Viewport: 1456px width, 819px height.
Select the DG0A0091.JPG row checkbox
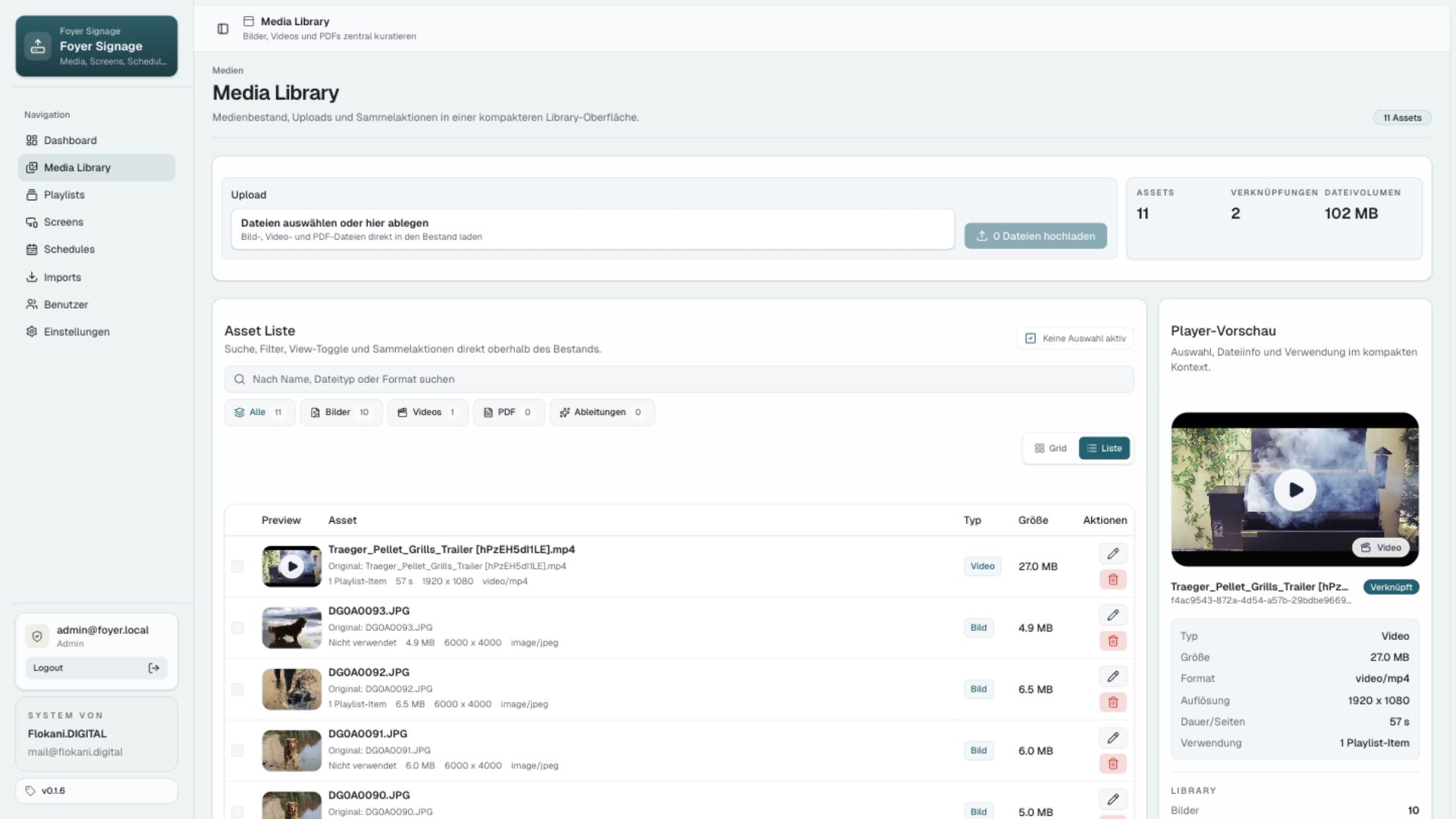(237, 751)
